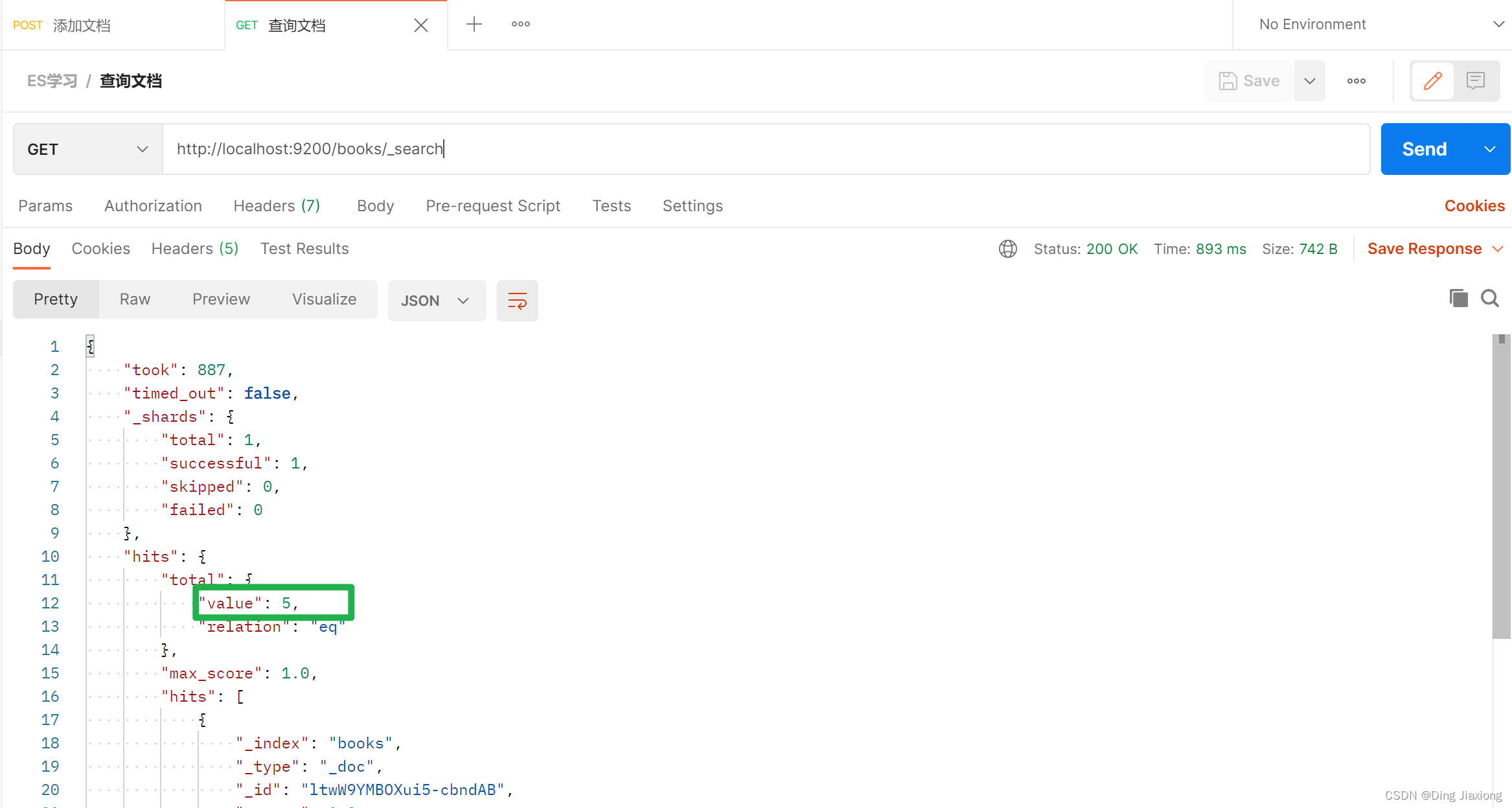Select the Pretty response view tab
The image size is (1512, 808).
[x=55, y=299]
